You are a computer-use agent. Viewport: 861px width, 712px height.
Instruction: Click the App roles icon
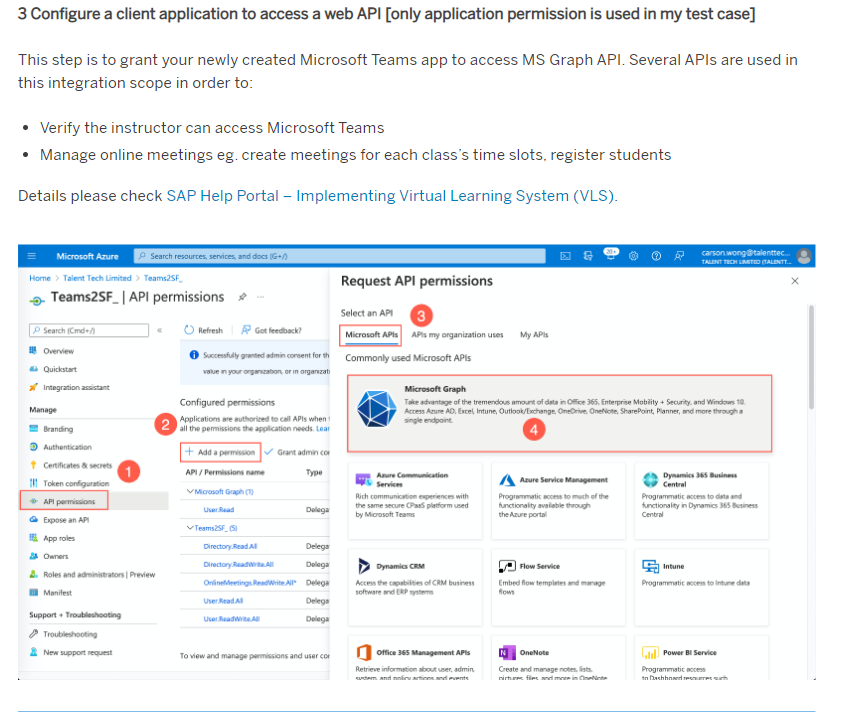pos(33,537)
